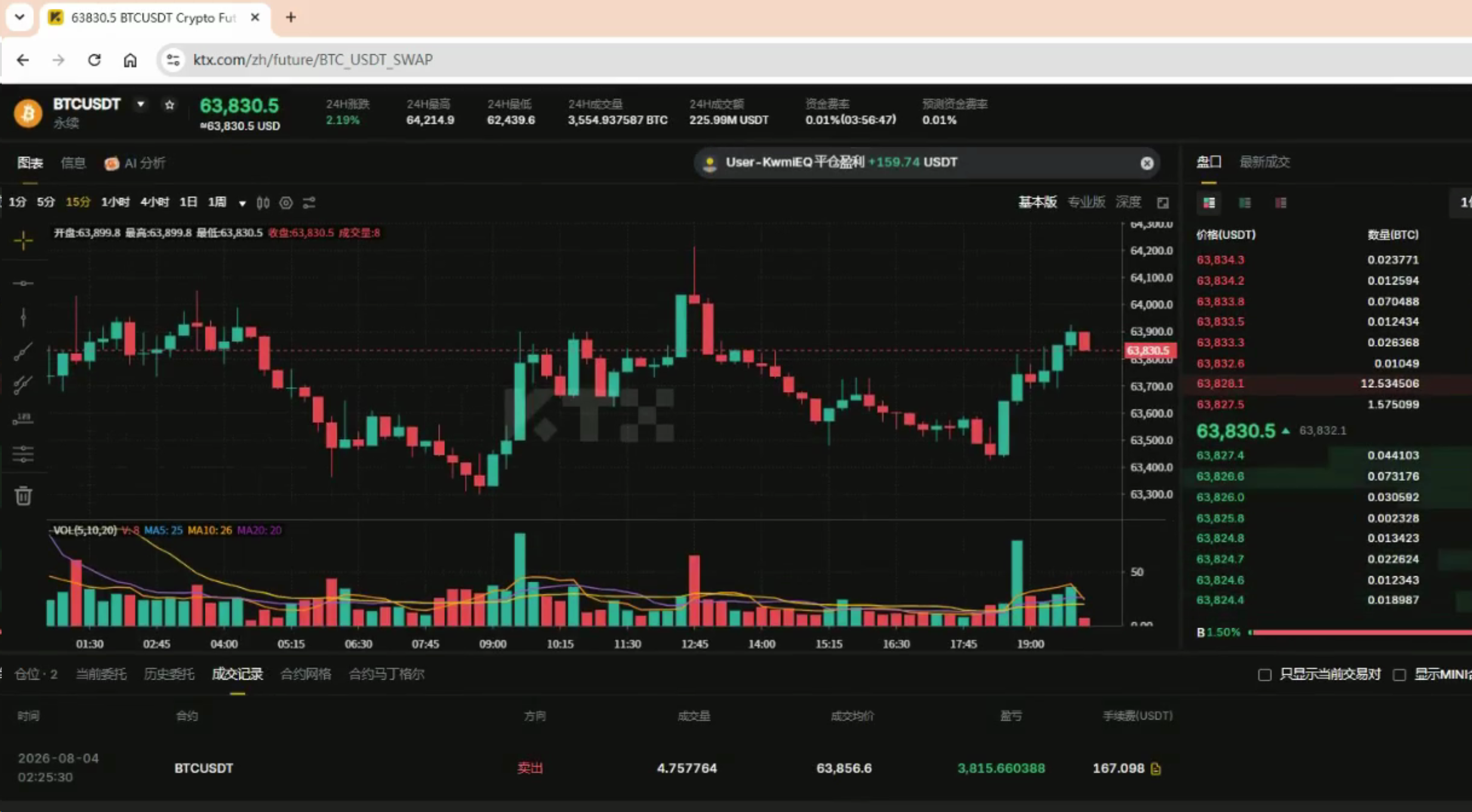Close the BTCUSDT Crypto Futures tab

tap(255, 17)
